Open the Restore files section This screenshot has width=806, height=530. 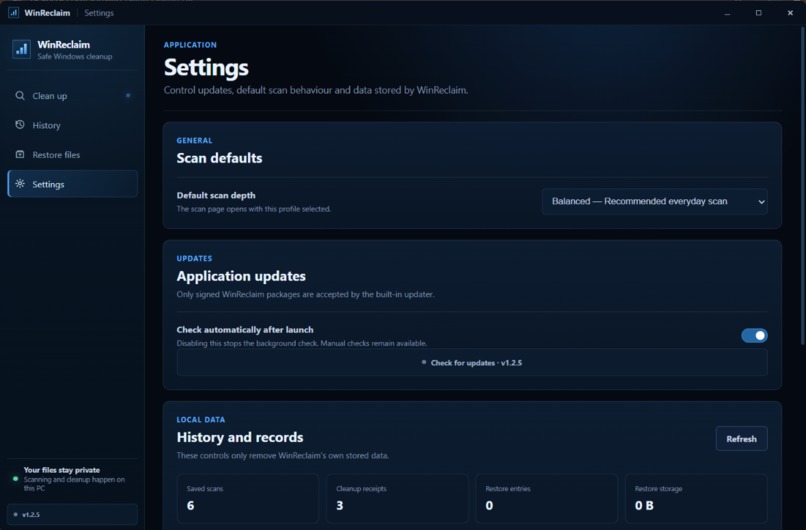tap(72, 154)
